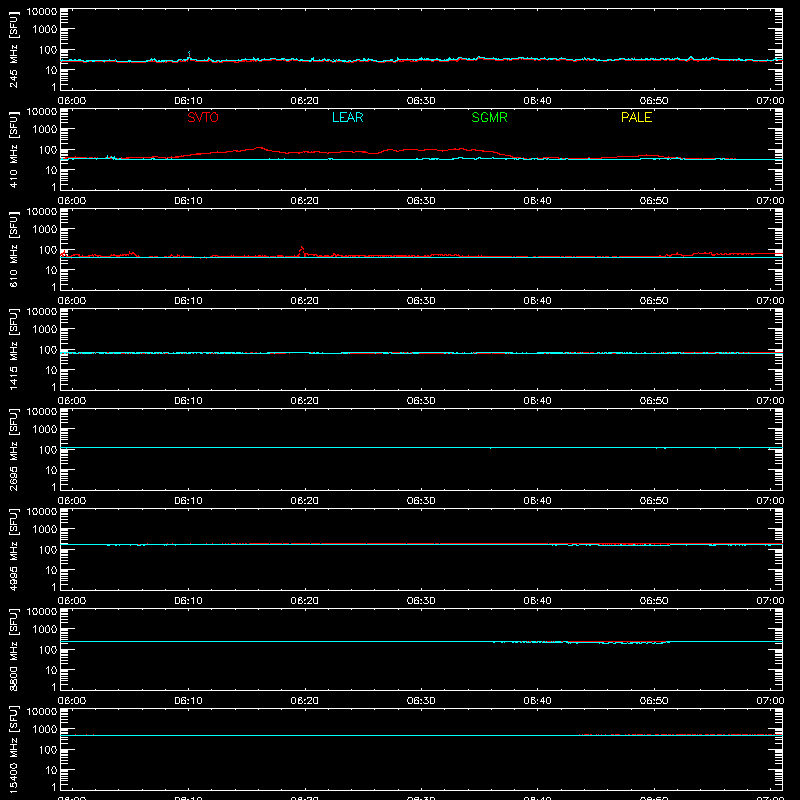Click the red SVTO legend label
The image size is (800, 800).
203,117
